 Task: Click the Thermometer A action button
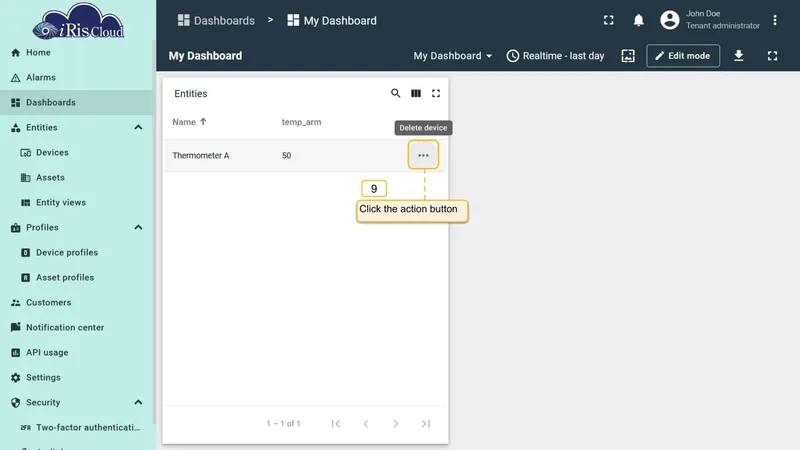(x=423, y=155)
